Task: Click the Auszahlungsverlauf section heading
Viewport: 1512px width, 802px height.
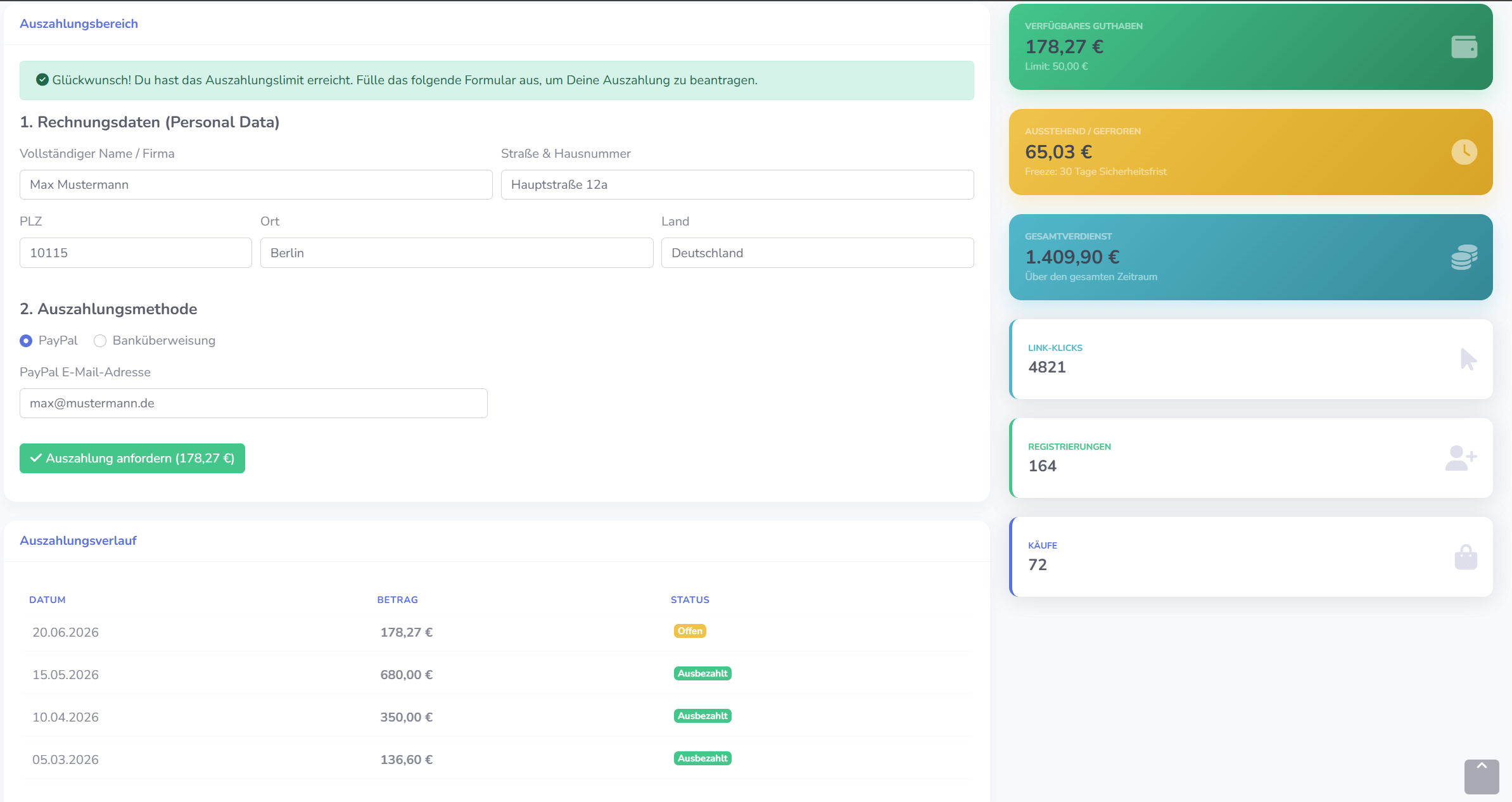Action: 78,540
